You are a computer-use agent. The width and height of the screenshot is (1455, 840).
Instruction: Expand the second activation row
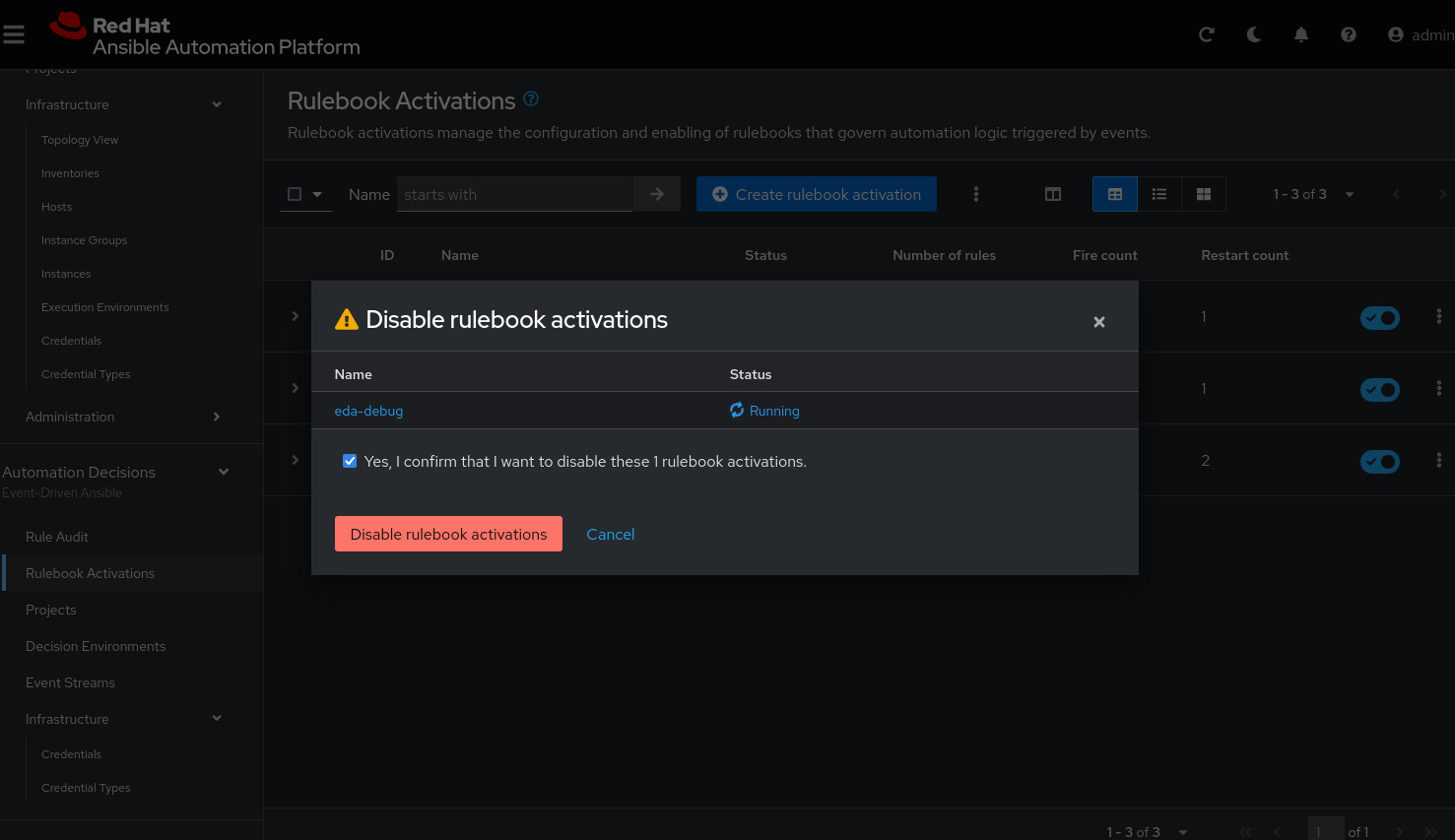295,388
